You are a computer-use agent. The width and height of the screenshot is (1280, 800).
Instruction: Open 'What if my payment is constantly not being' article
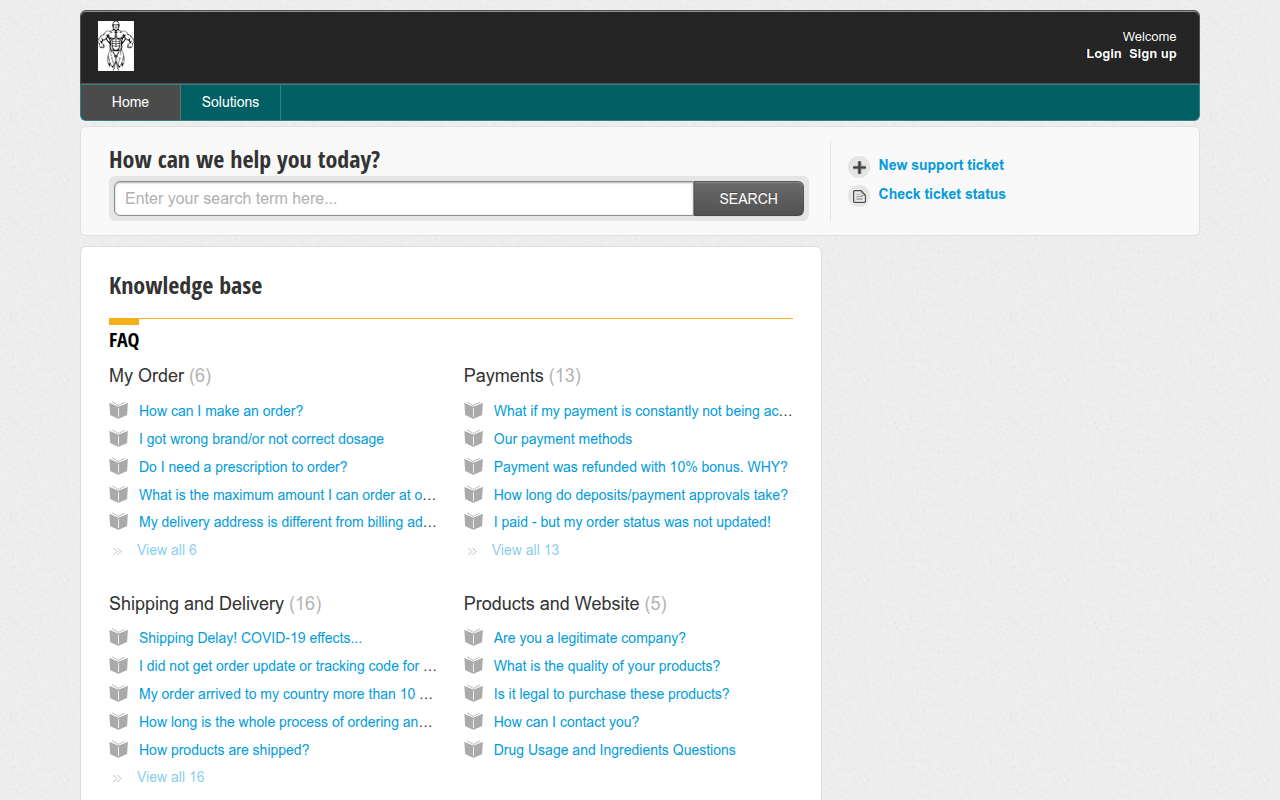(x=643, y=410)
